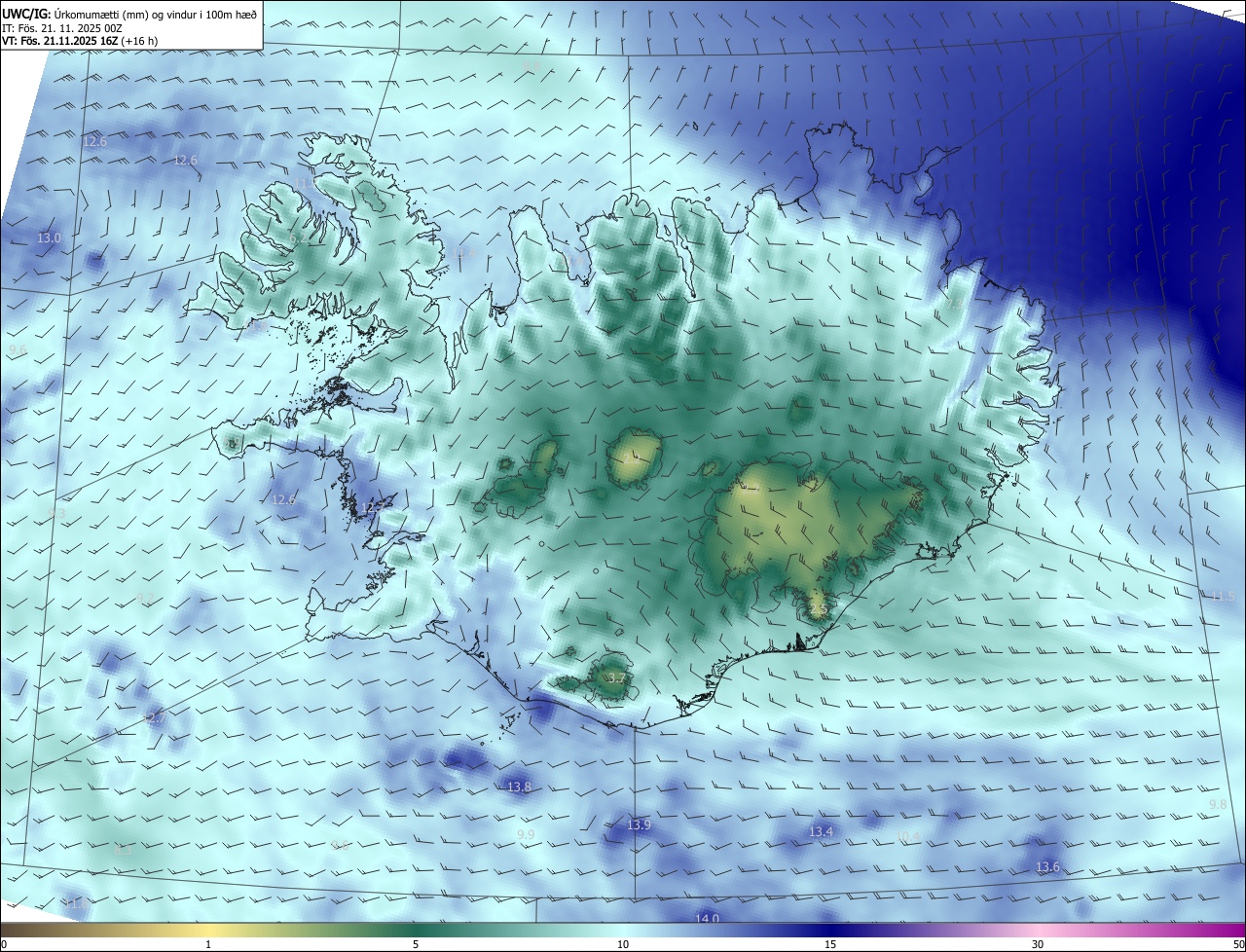Click the '14.0' value just above the color bar
The image size is (1246, 952).
pos(707,918)
